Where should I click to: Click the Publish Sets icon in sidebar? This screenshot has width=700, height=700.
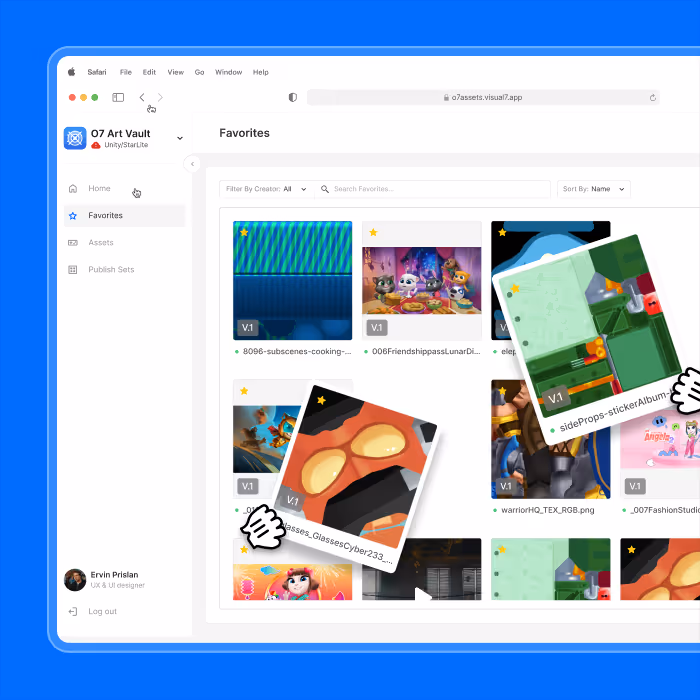73,270
